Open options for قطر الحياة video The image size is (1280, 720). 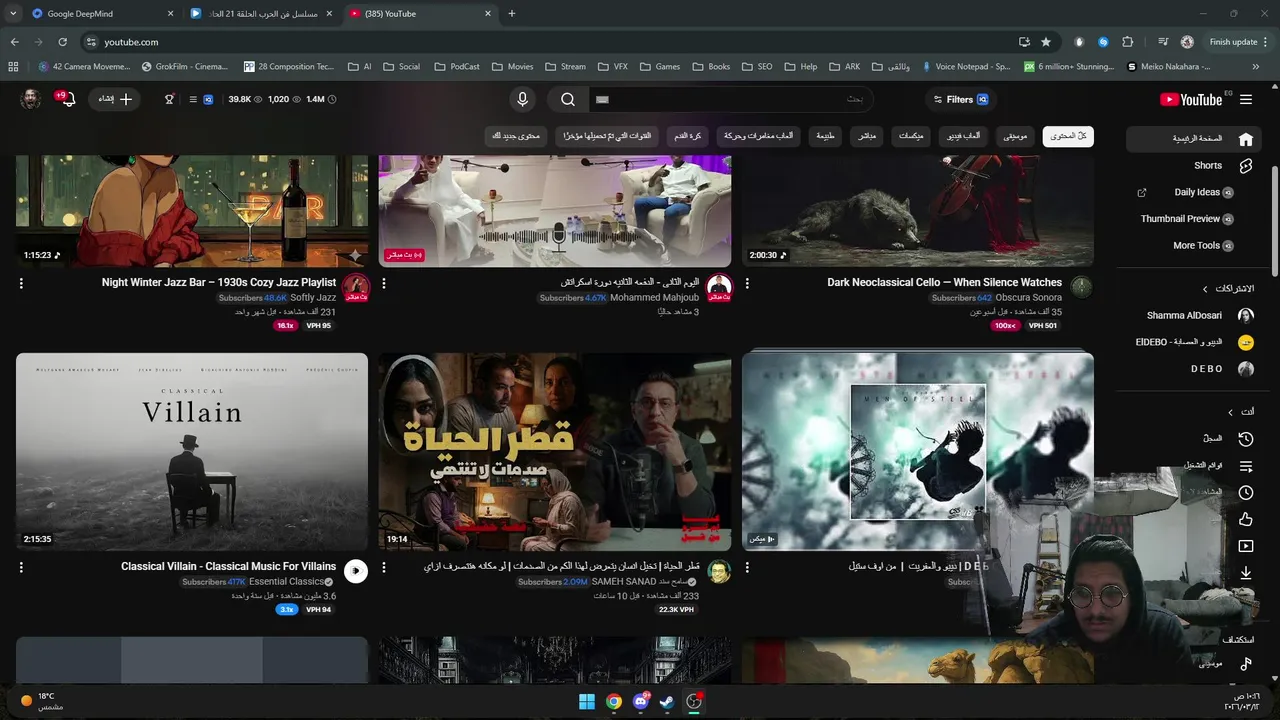click(384, 568)
